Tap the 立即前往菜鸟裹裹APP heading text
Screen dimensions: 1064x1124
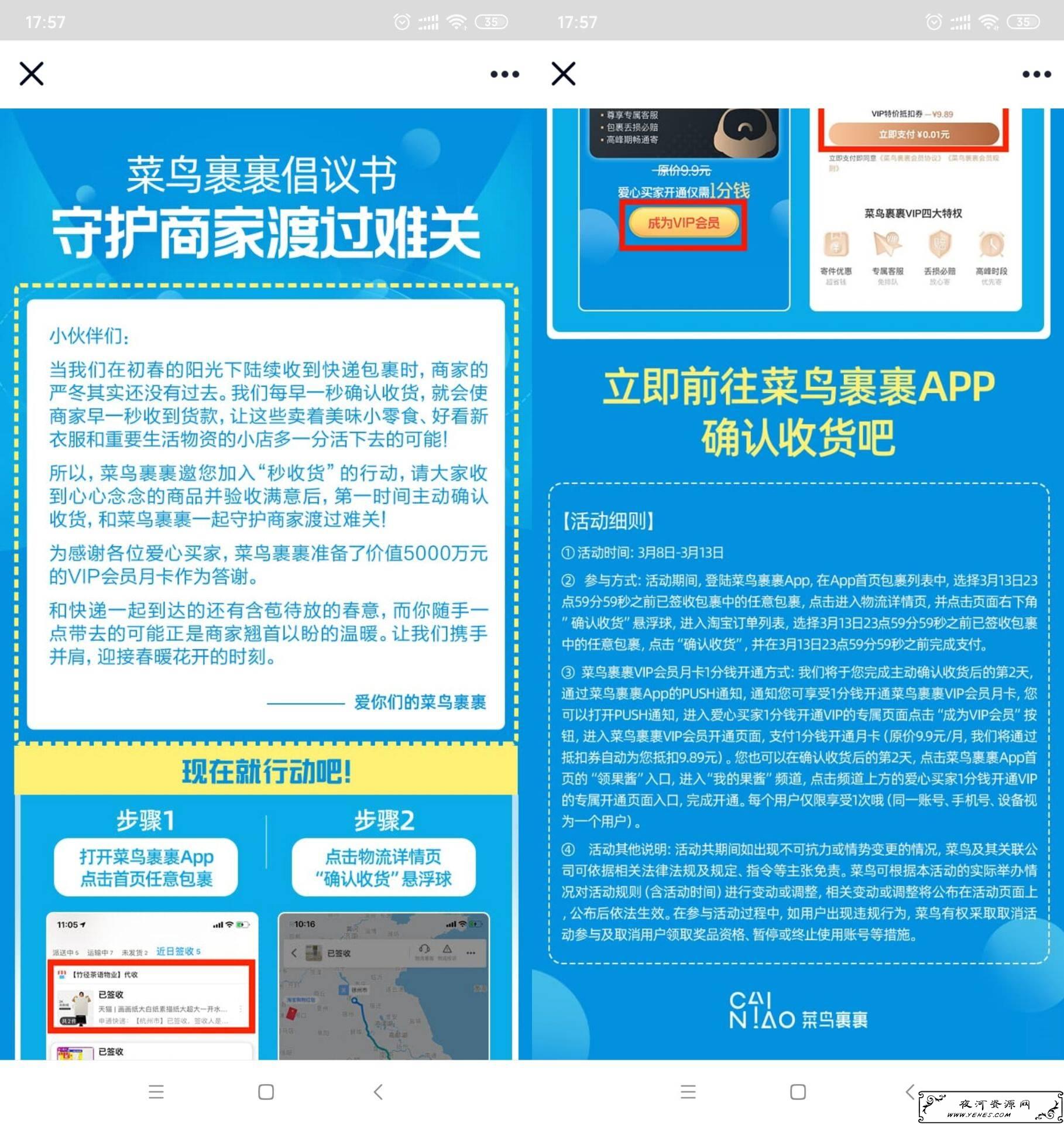(x=799, y=387)
